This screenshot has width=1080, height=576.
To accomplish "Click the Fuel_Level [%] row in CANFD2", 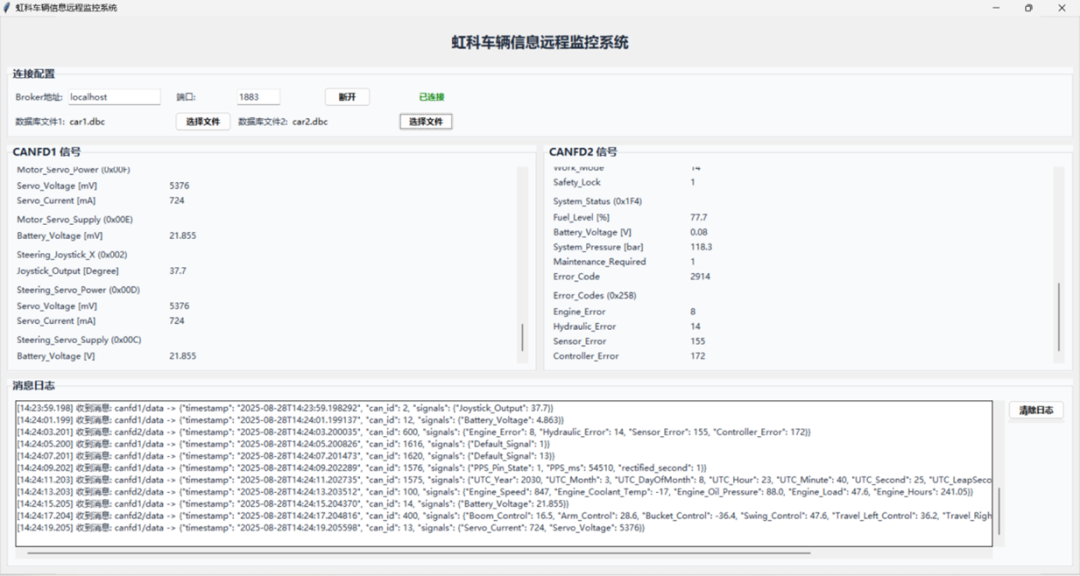I will [580, 217].
